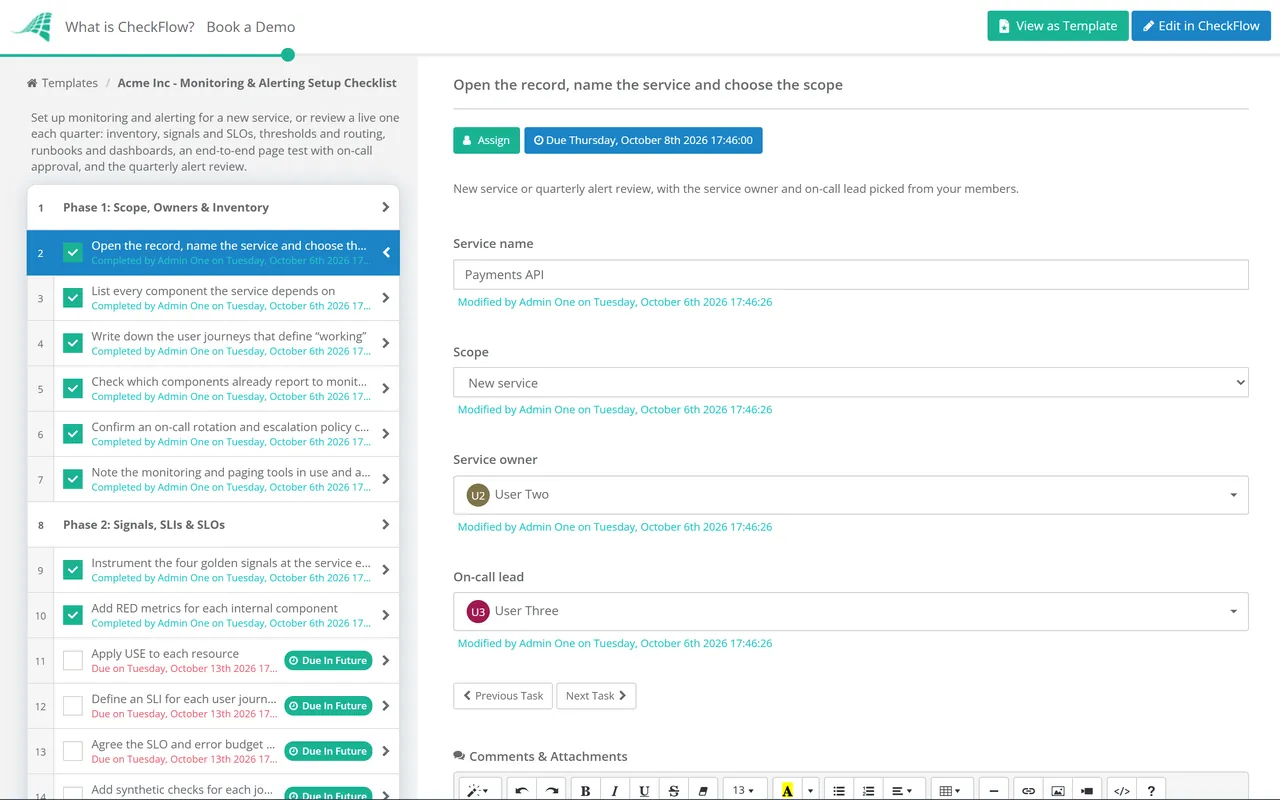Image resolution: width=1280 pixels, height=800 pixels.
Task: Open the editor help question mark
Action: 1151,790
